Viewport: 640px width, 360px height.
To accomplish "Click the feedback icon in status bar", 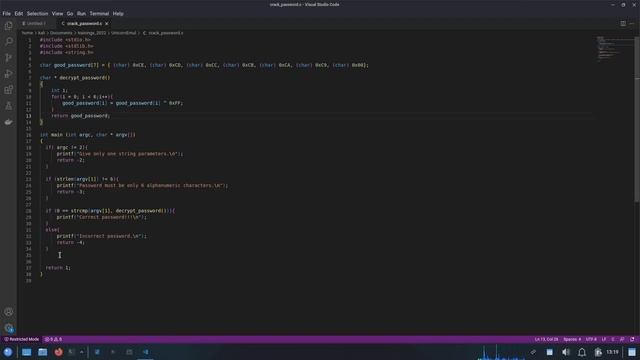I will pyautogui.click(x=622, y=339).
